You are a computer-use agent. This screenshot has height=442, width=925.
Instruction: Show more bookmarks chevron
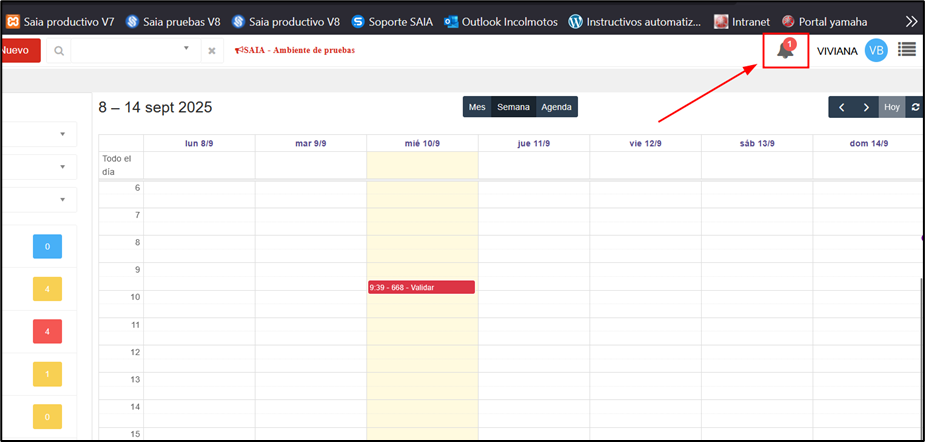[911, 21]
